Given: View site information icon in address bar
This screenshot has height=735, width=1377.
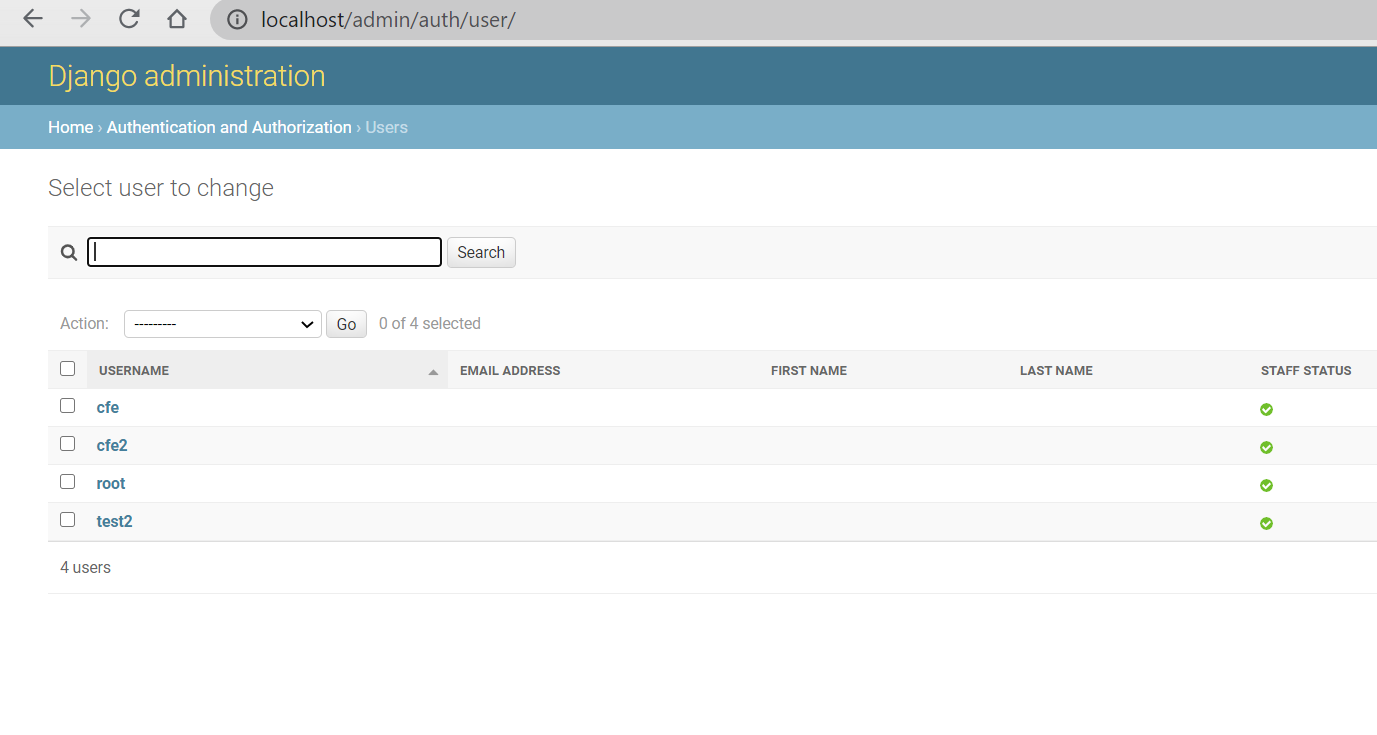Looking at the screenshot, I should click(x=237, y=19).
